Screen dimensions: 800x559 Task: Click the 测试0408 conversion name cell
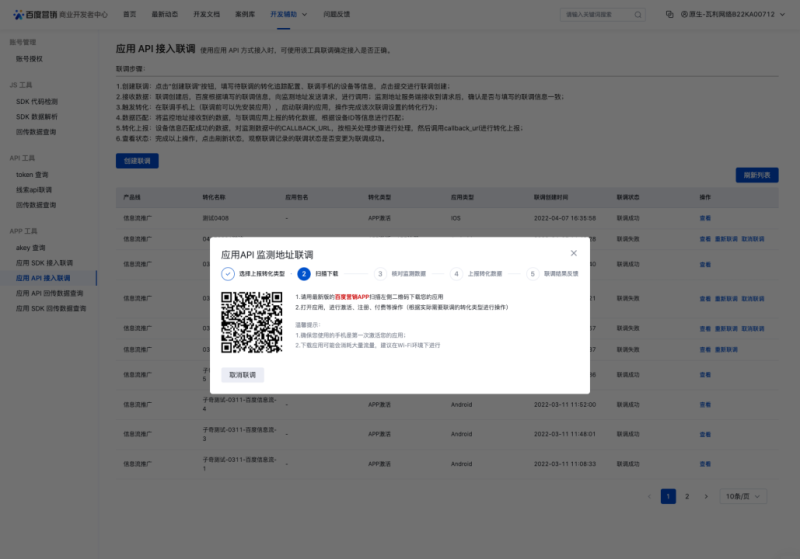pyautogui.click(x=215, y=218)
